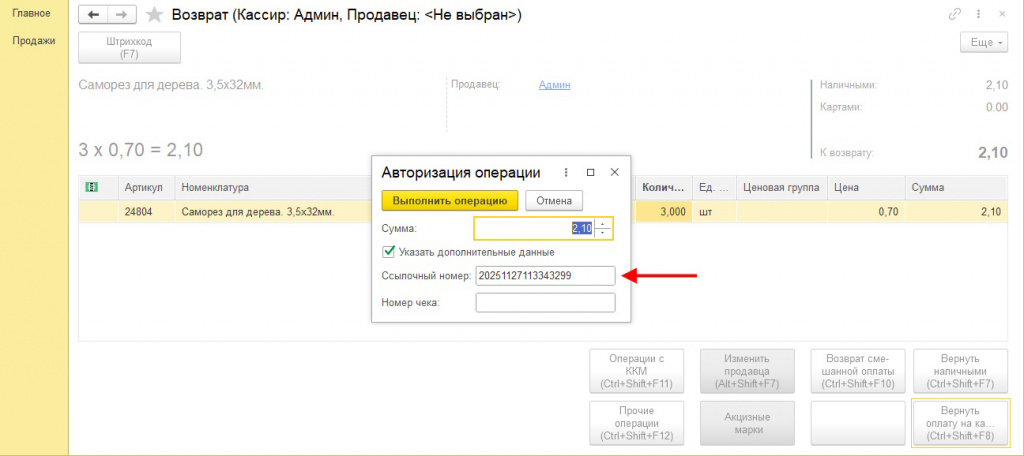
Task: Sort by the Номенклатура column header
Action: tap(274, 187)
